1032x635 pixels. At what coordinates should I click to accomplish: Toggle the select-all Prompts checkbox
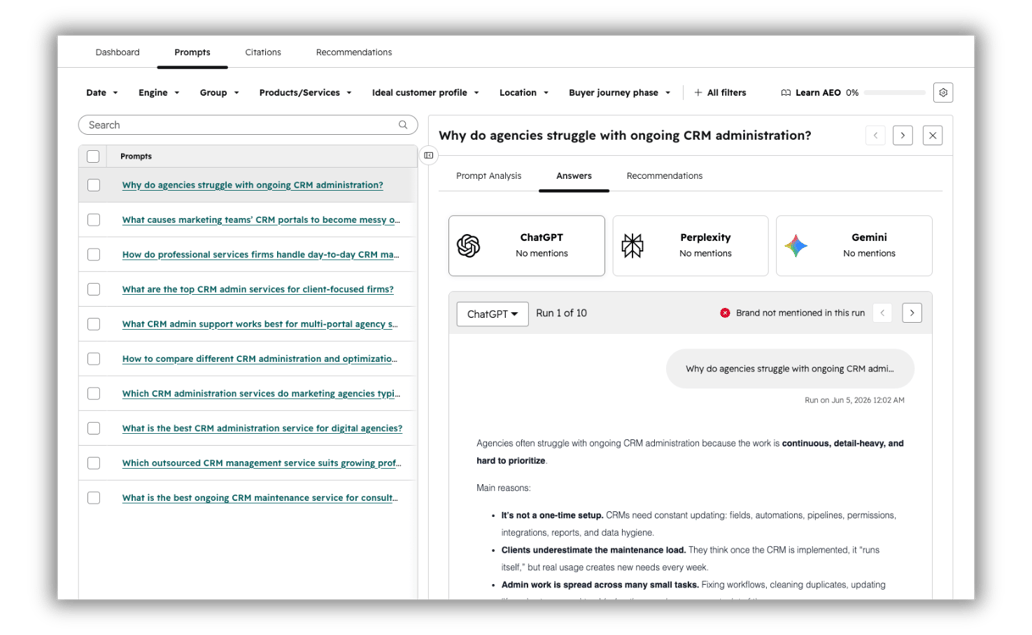tap(93, 156)
